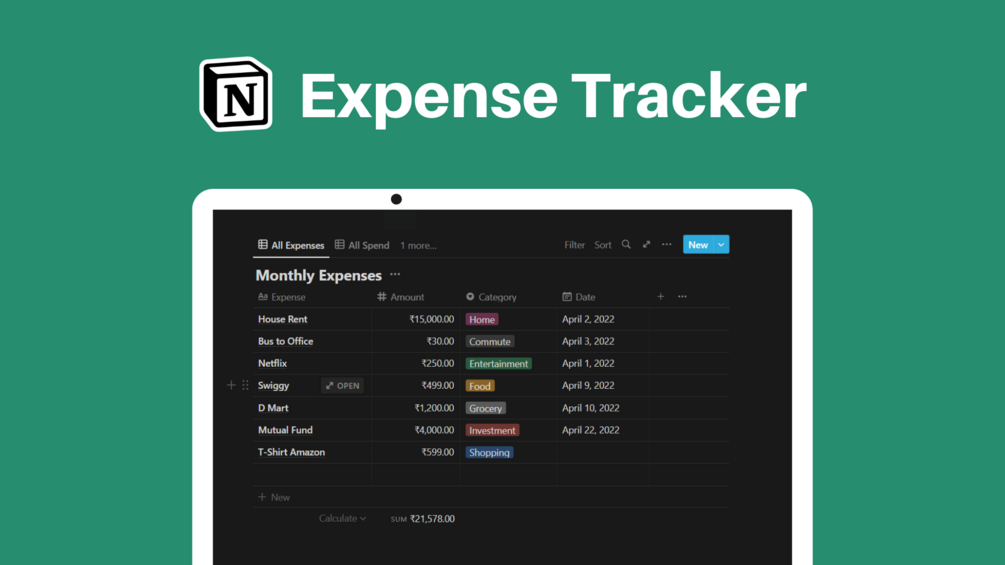Click the Notion logo icon
The image size is (1005, 565).
coord(236,94)
